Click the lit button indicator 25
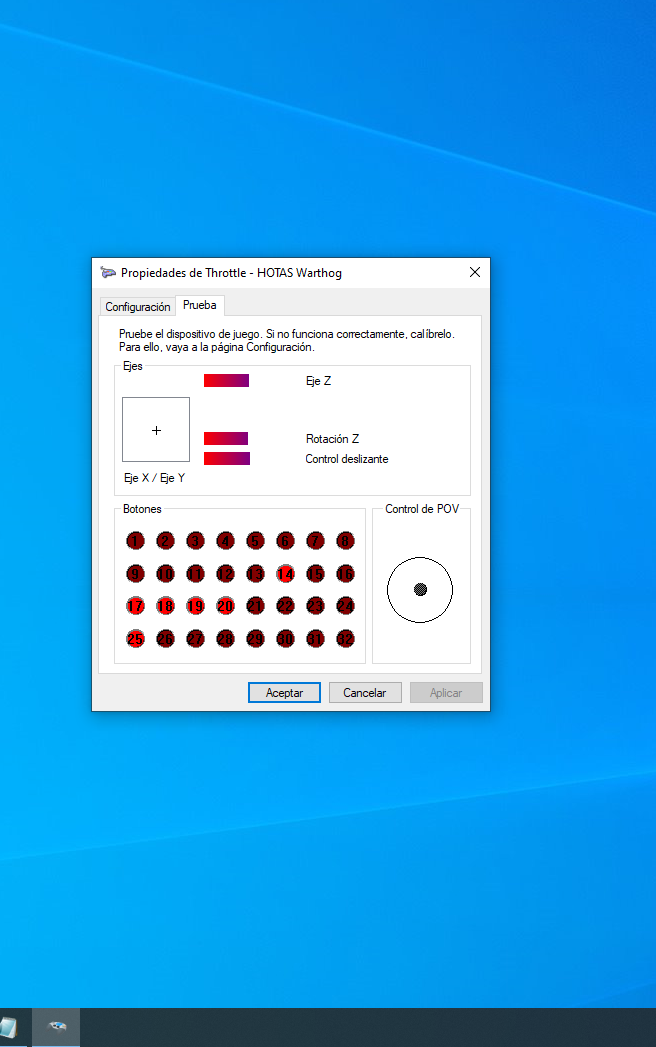This screenshot has width=656, height=1047. click(x=136, y=639)
